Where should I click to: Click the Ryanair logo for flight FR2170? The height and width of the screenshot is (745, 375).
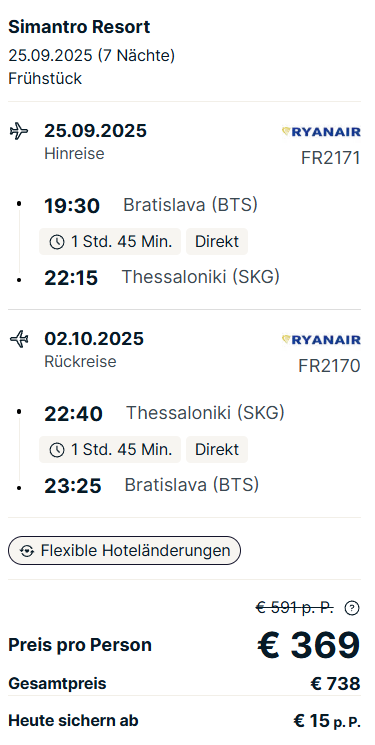pos(321,340)
